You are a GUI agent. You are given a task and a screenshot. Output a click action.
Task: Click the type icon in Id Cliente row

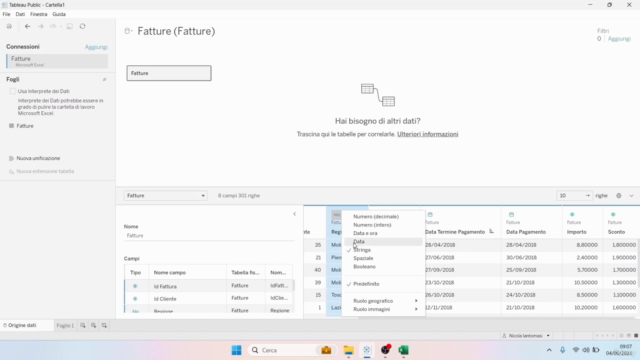click(x=135, y=299)
